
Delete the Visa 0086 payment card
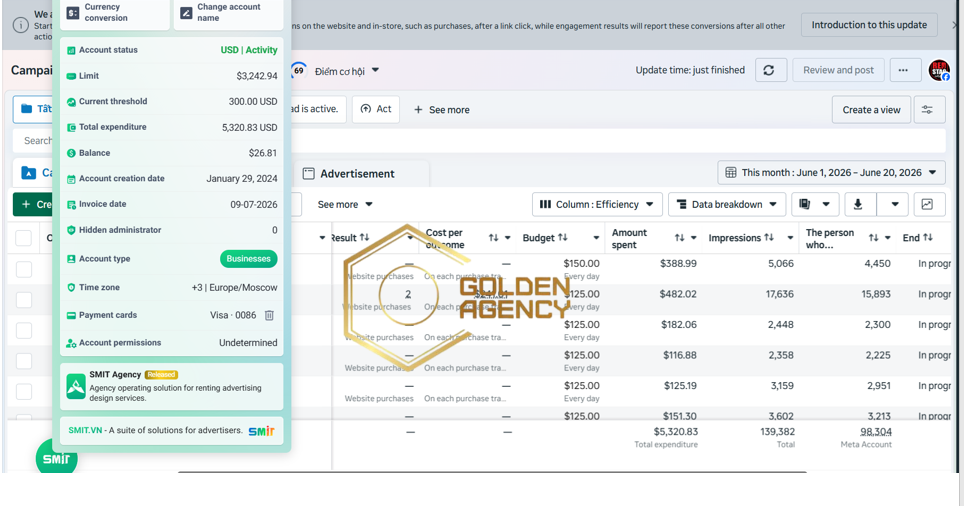click(x=269, y=315)
